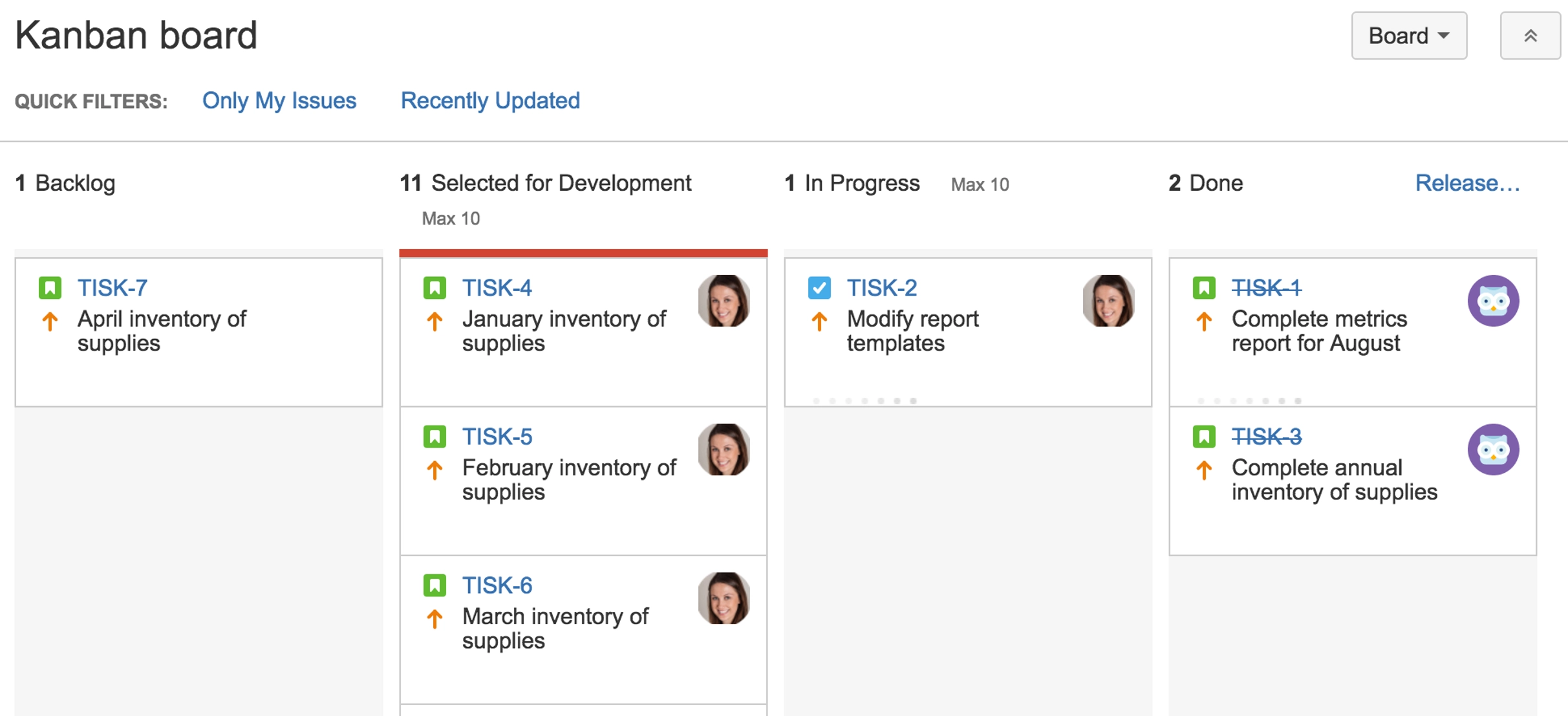Screen dimensions: 1568x716
Task: Toggle Recently Updated quick filter
Action: click(x=490, y=101)
